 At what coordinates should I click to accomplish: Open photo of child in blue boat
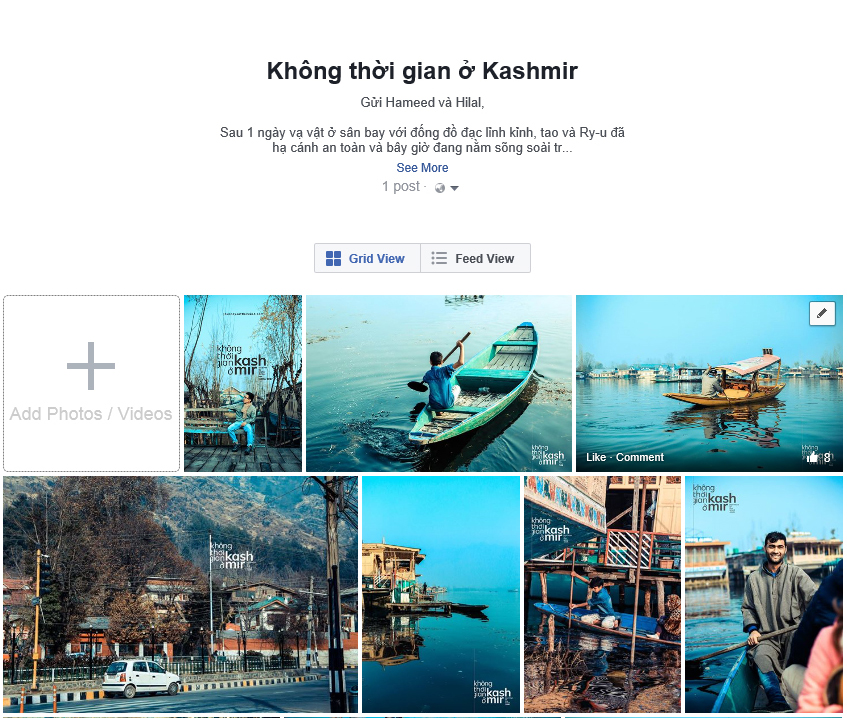click(602, 594)
